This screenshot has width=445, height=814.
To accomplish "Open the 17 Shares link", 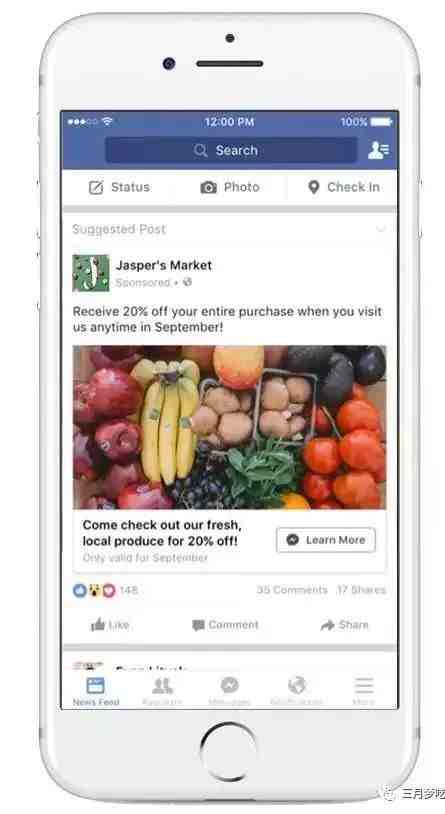I will [x=361, y=590].
